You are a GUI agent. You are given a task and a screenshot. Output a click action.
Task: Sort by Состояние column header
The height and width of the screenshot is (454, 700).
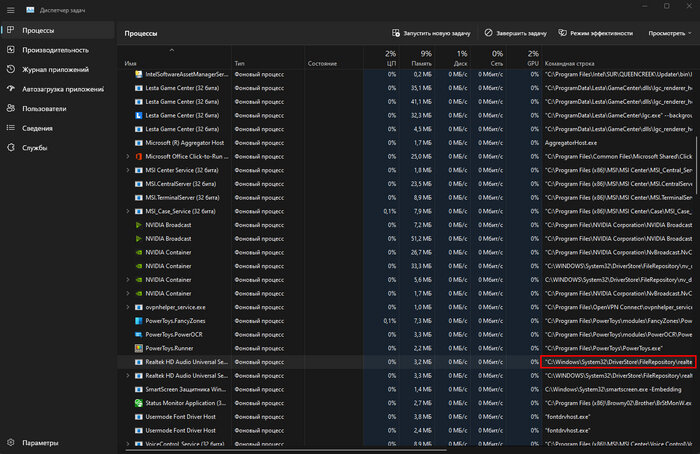(x=322, y=63)
